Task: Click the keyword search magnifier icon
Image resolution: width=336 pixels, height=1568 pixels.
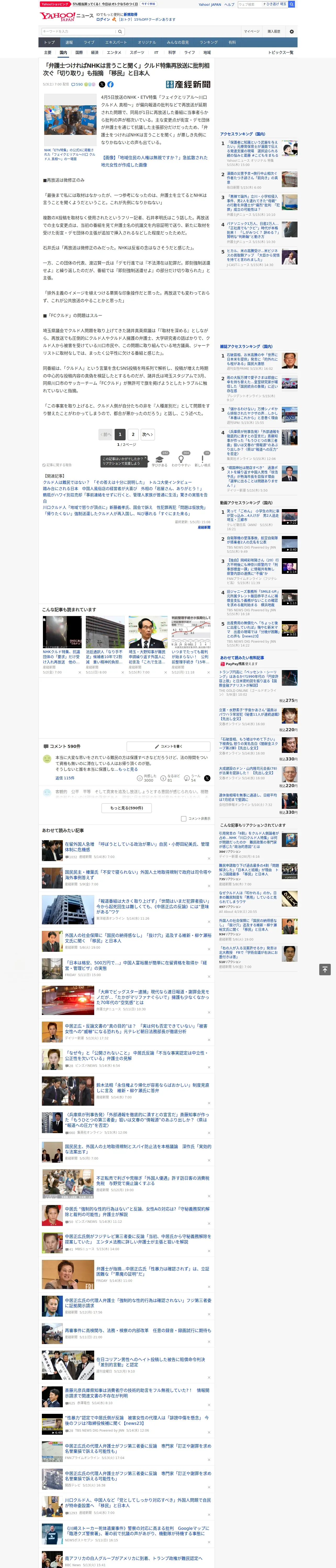Action: pos(121,31)
